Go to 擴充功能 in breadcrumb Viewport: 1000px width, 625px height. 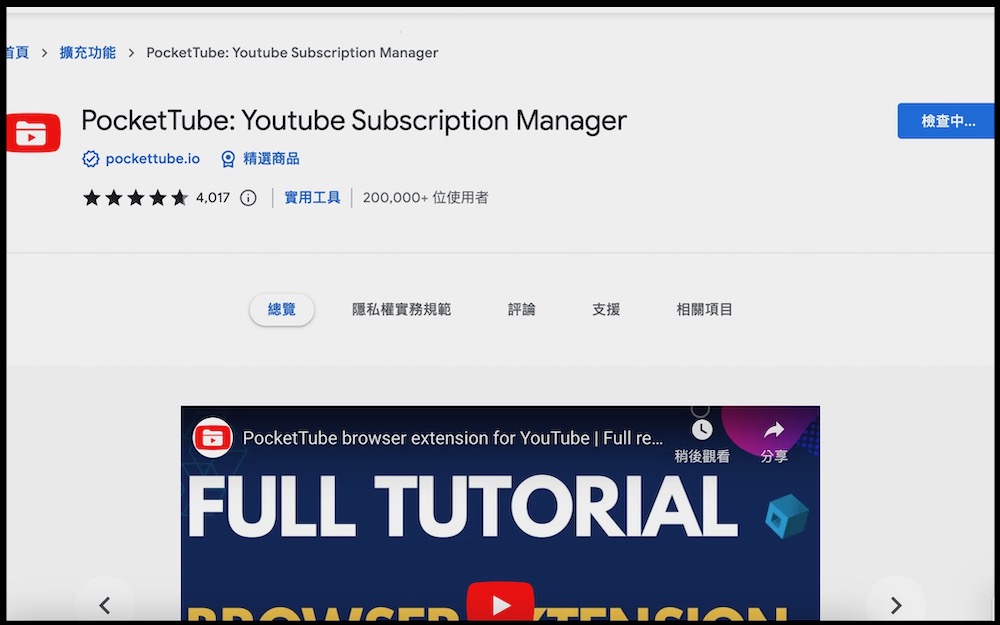tap(87, 53)
